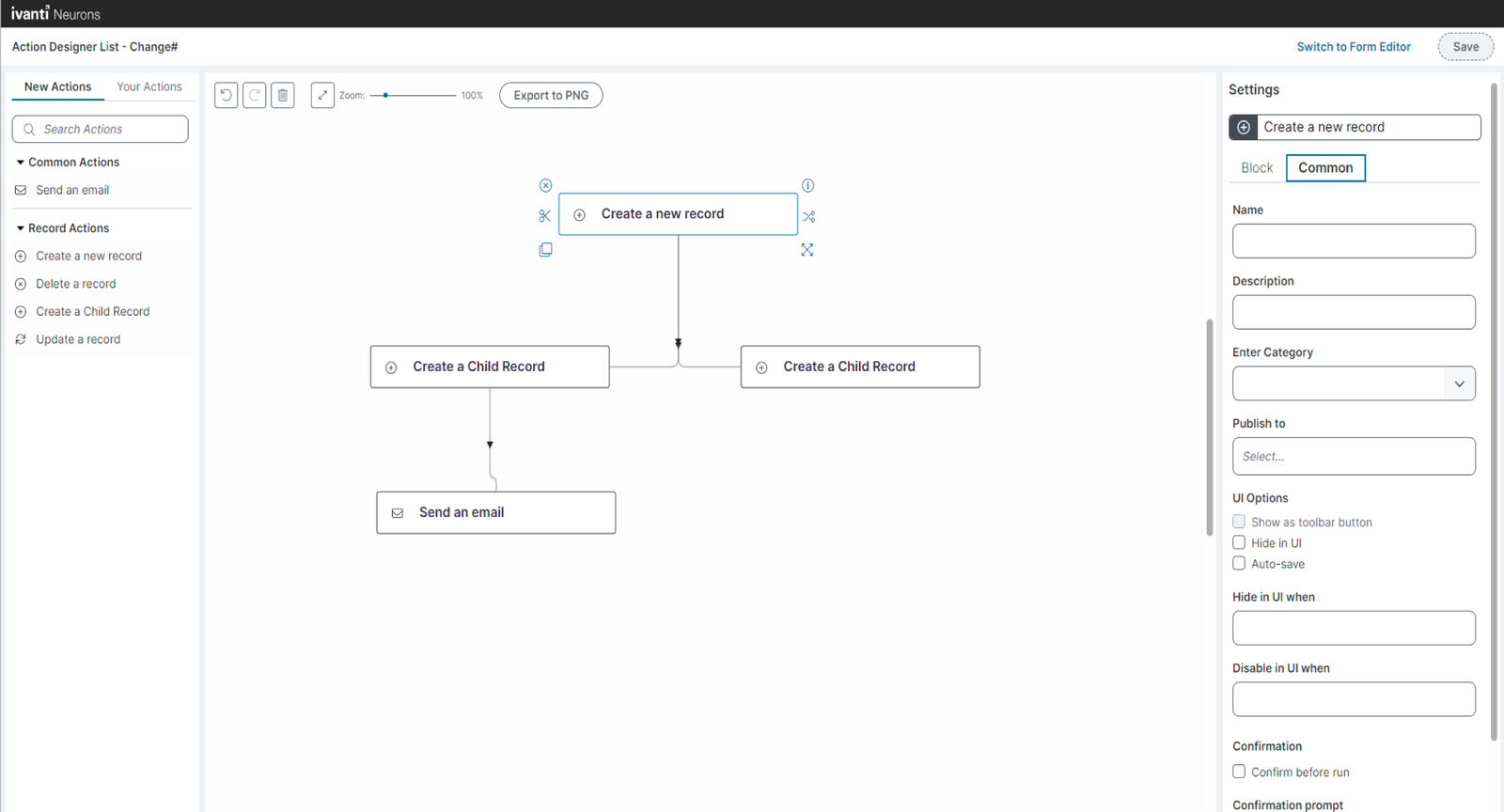Click the redo arrow icon in toolbar
This screenshot has height=812, width=1504.
tap(254, 95)
